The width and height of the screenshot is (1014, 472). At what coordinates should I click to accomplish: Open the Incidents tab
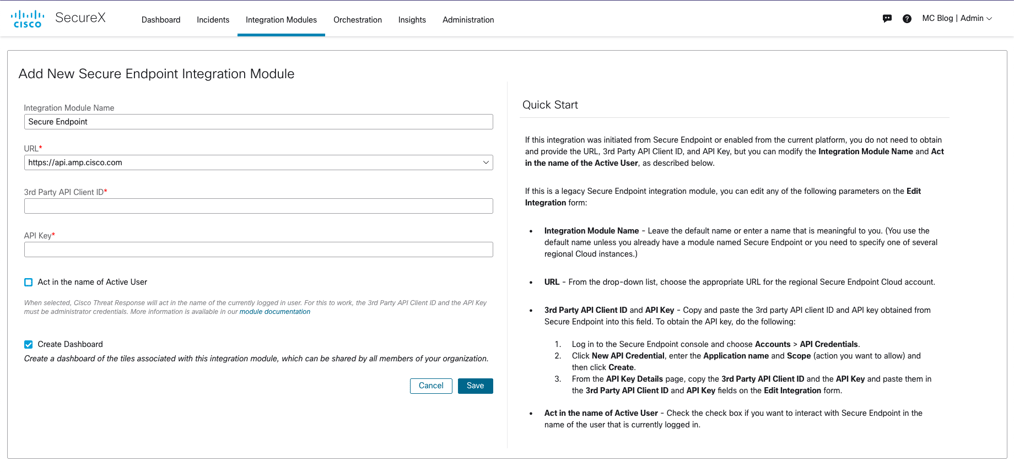(213, 20)
